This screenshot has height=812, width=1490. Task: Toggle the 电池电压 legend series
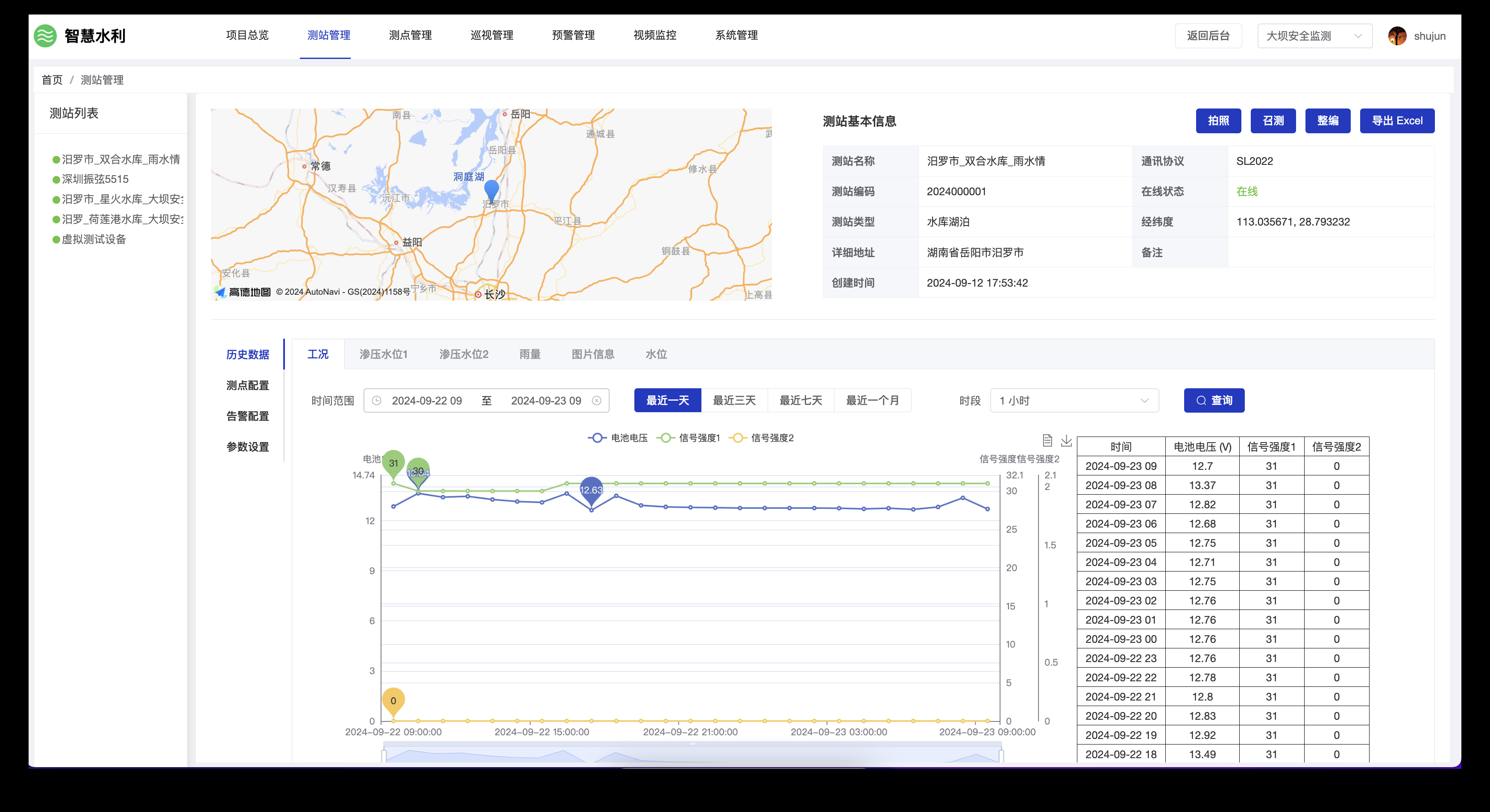click(x=618, y=438)
